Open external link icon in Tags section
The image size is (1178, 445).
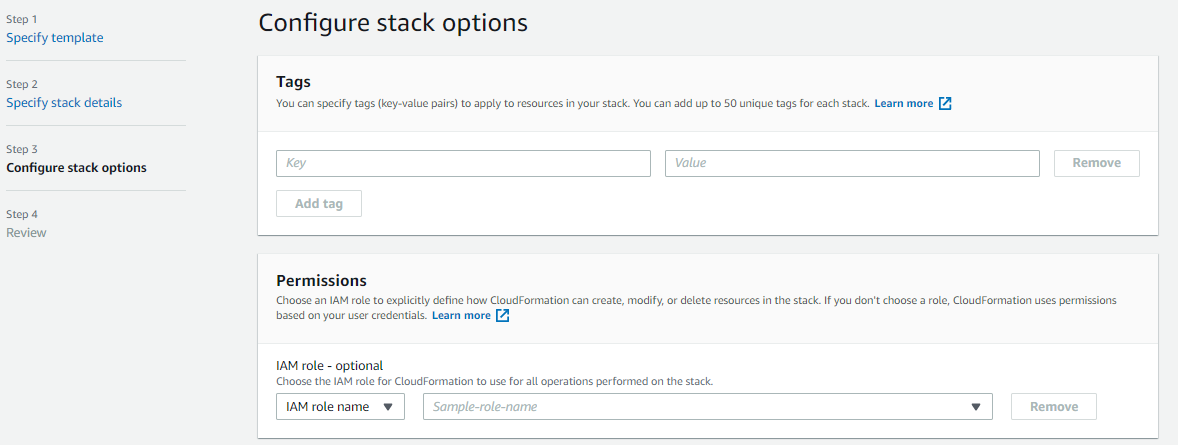(945, 104)
